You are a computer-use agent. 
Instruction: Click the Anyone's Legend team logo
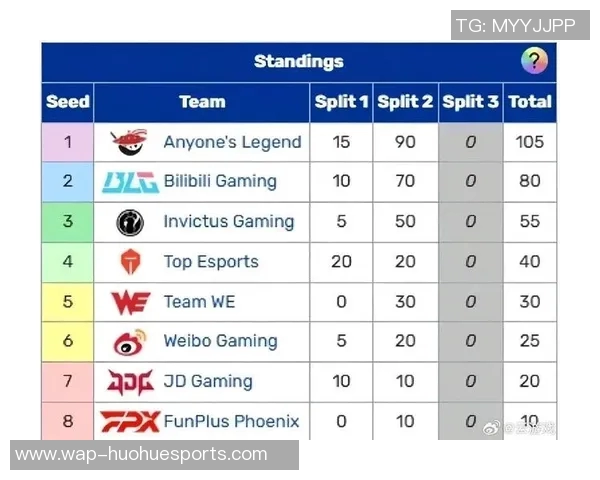(131, 142)
